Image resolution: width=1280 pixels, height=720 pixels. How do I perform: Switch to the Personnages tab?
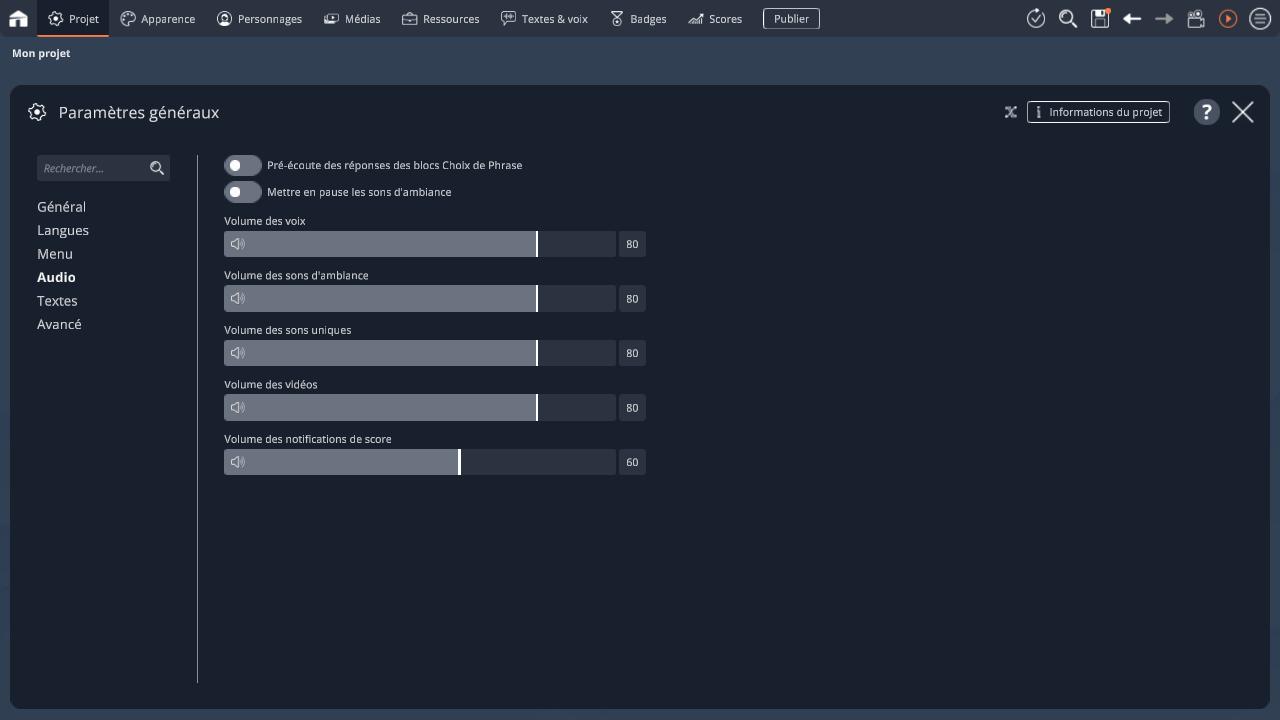[x=259, y=18]
